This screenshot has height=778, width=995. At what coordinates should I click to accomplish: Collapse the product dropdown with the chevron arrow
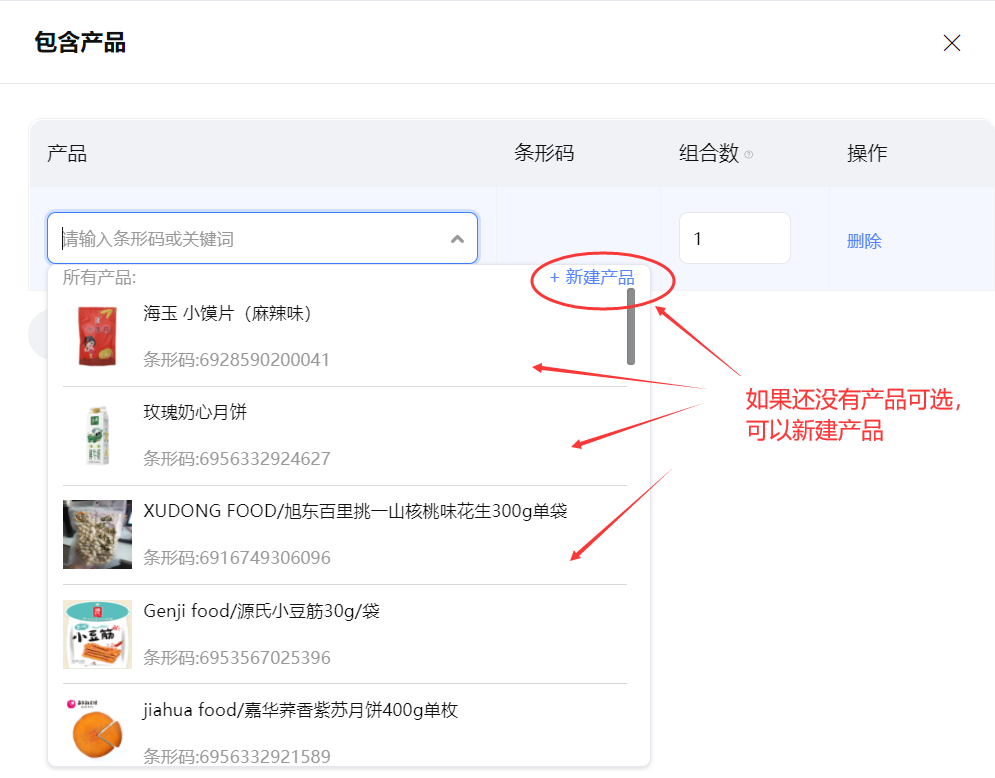tap(457, 239)
